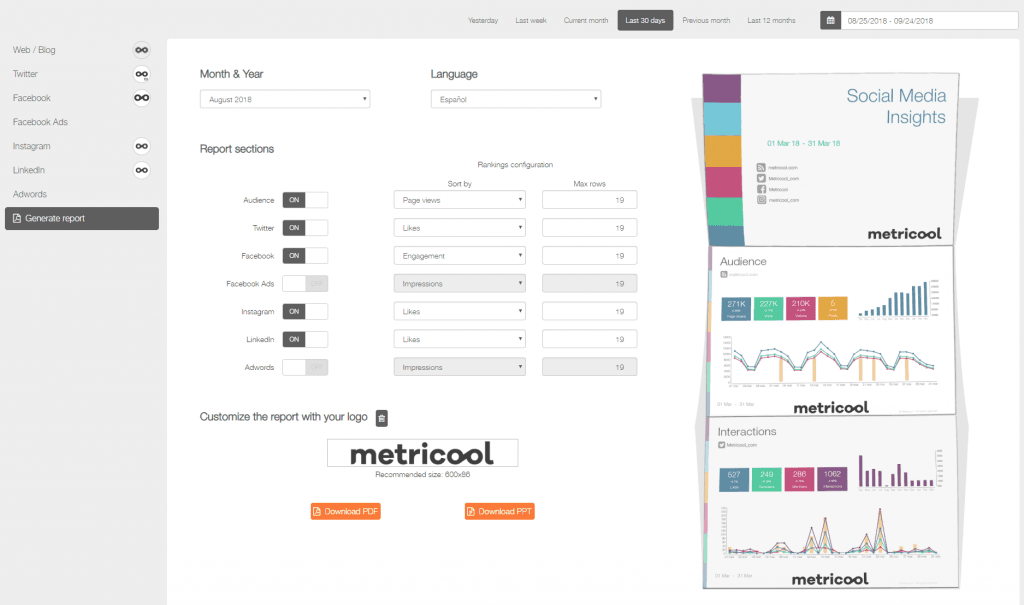Click Twitter max rows field
Screen dimensions: 1024x605
590,228
